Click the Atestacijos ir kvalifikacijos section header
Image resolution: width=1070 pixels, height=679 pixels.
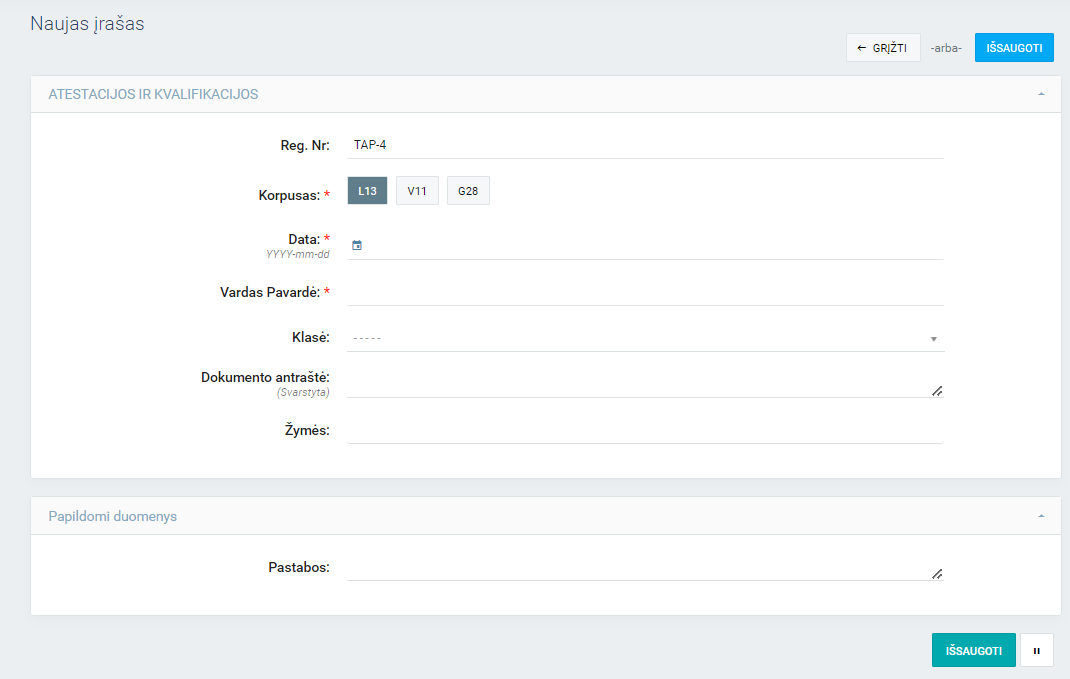(153, 94)
